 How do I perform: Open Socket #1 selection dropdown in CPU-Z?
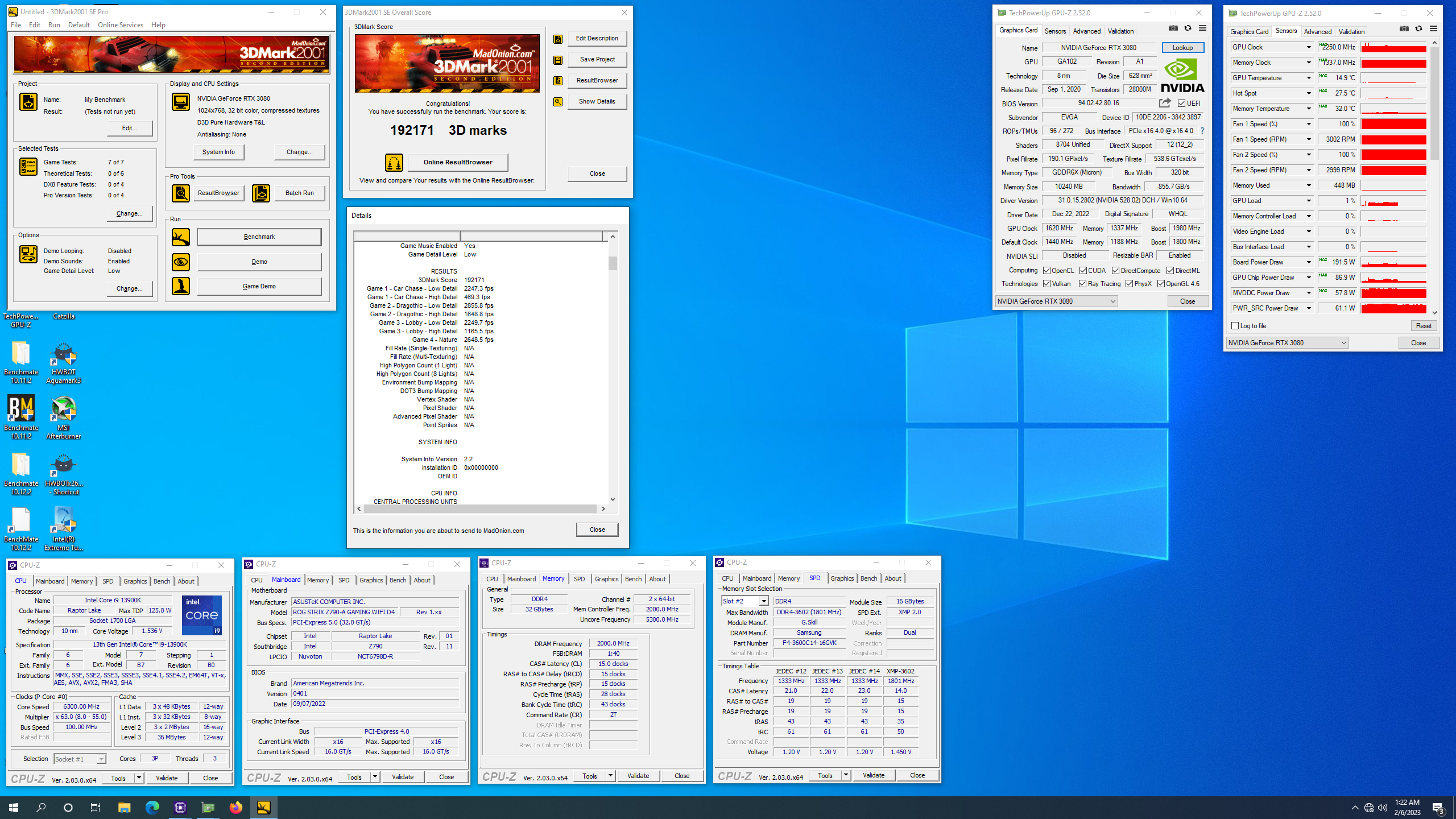pyautogui.click(x=101, y=759)
